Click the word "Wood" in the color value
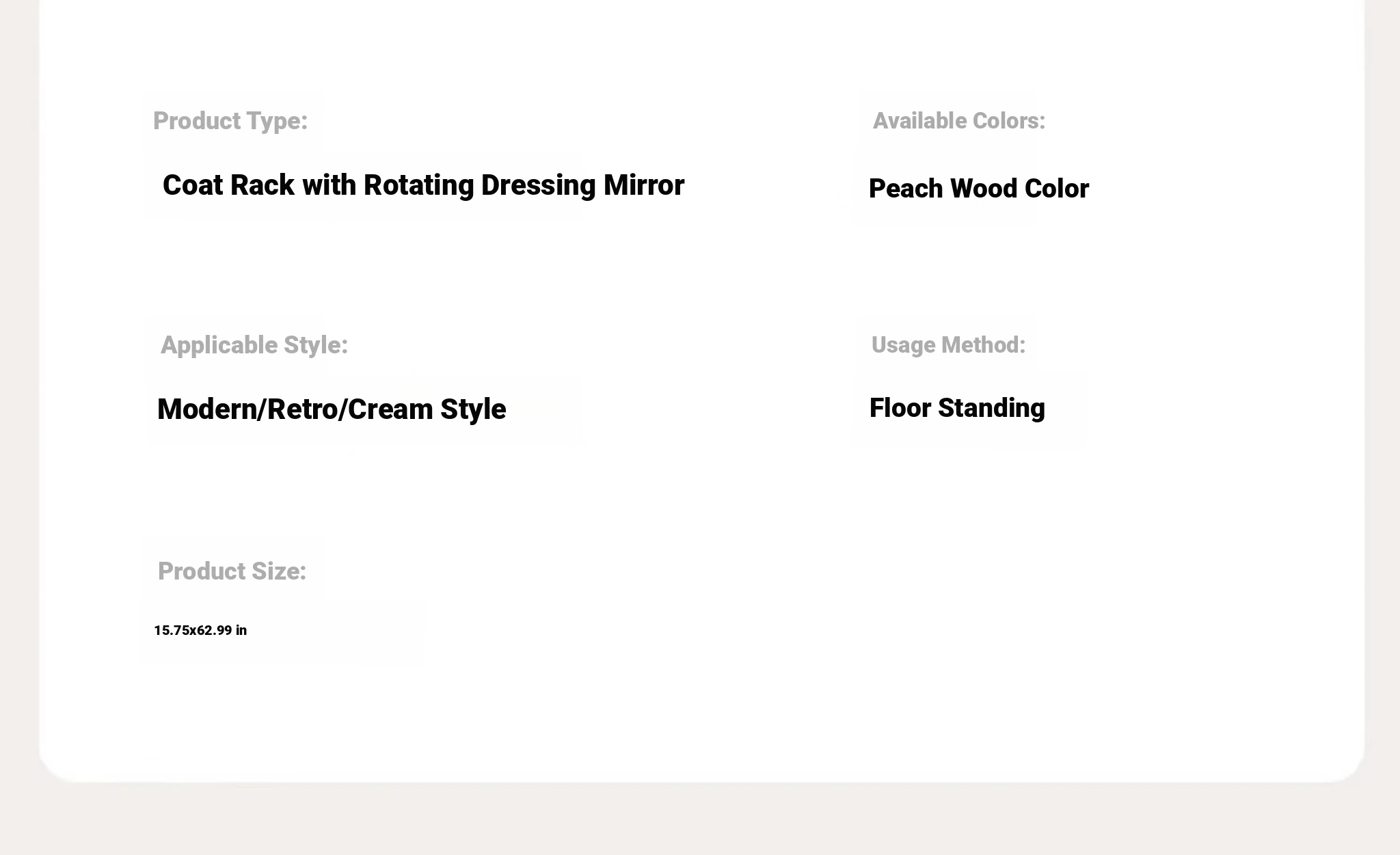Image resolution: width=1400 pixels, height=855 pixels. click(984, 189)
